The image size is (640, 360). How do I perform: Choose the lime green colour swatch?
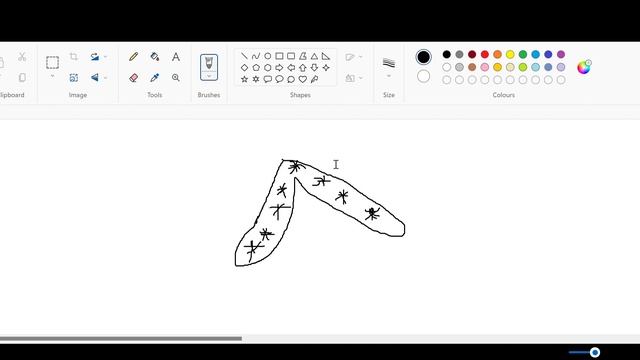click(x=523, y=67)
